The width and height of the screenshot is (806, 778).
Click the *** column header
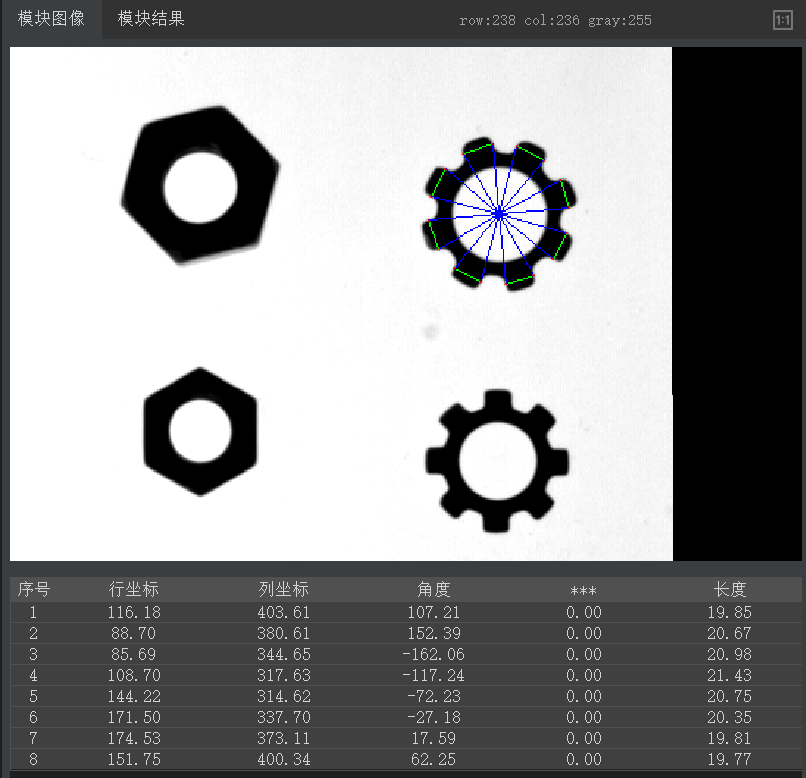[583, 590]
